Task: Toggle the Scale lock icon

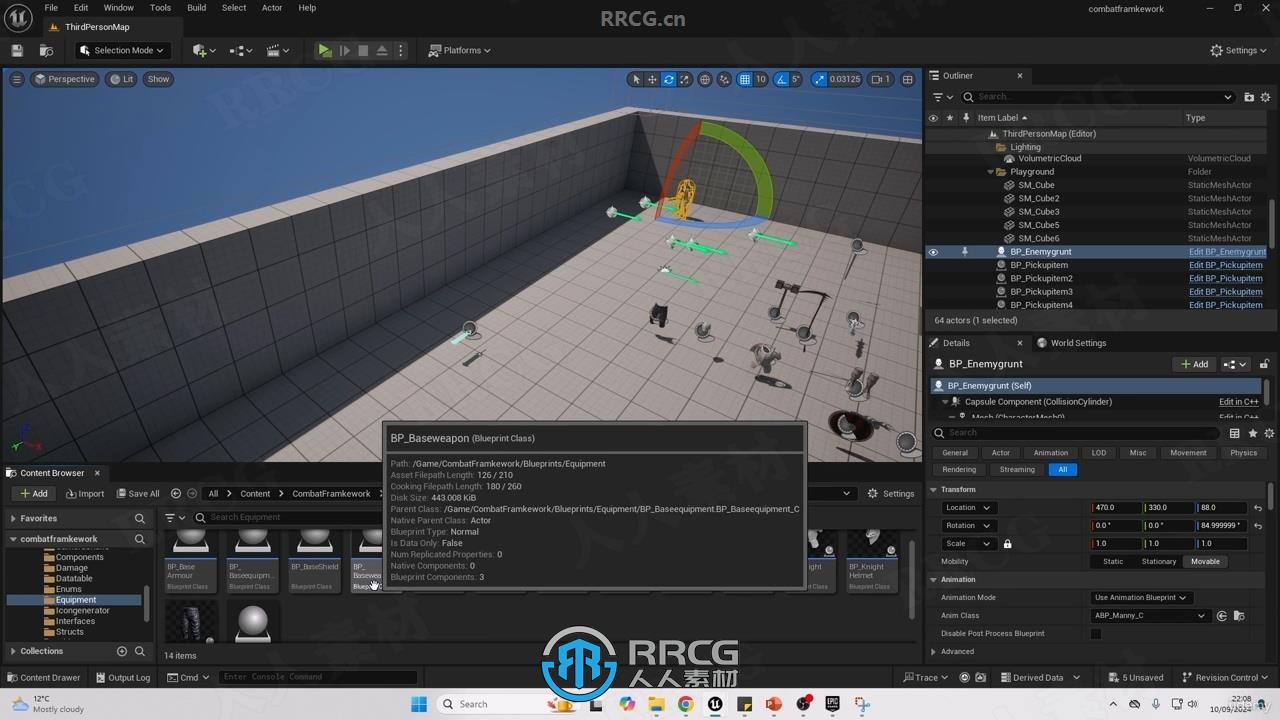Action: click(1007, 544)
